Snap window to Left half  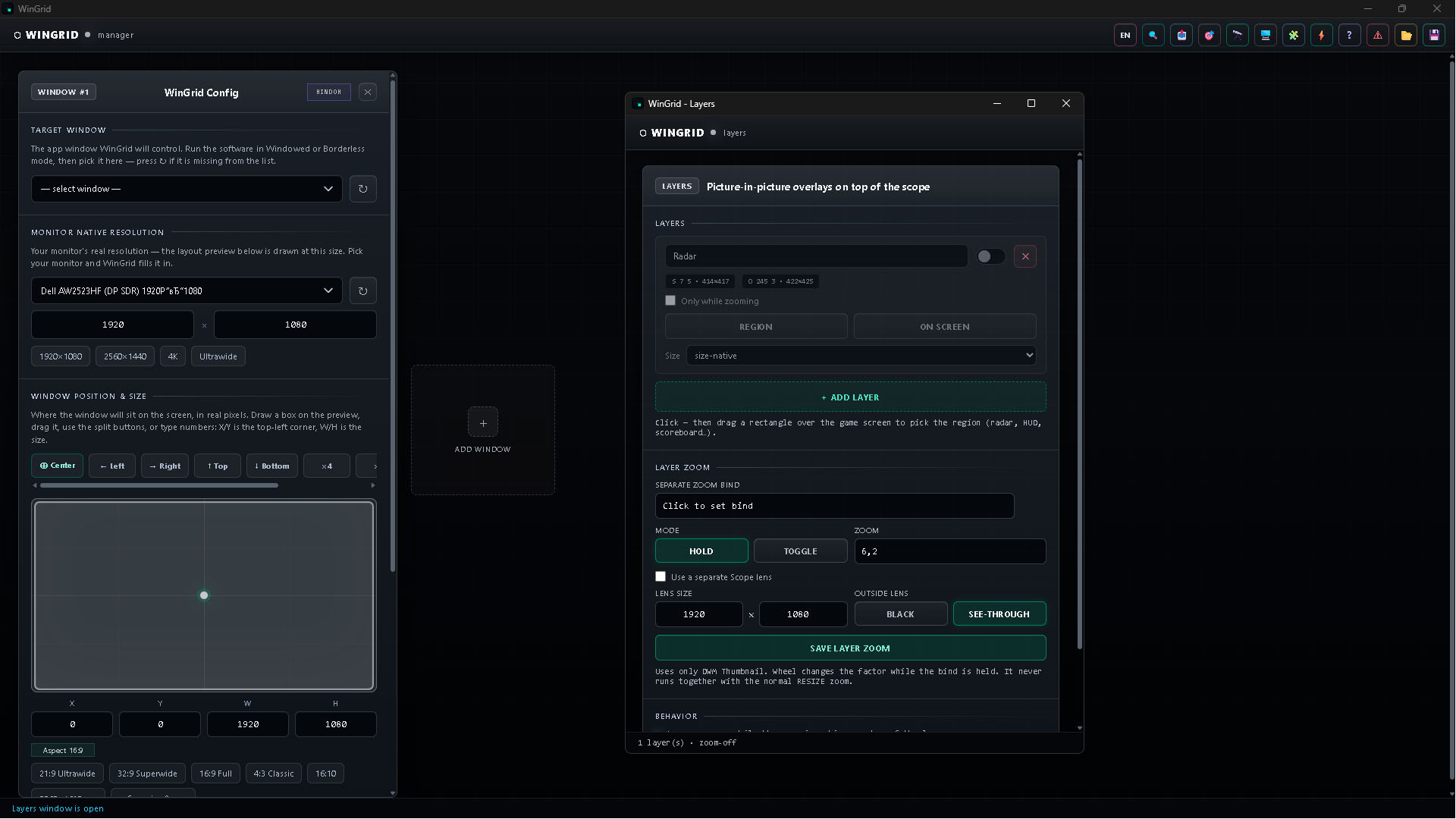point(112,466)
